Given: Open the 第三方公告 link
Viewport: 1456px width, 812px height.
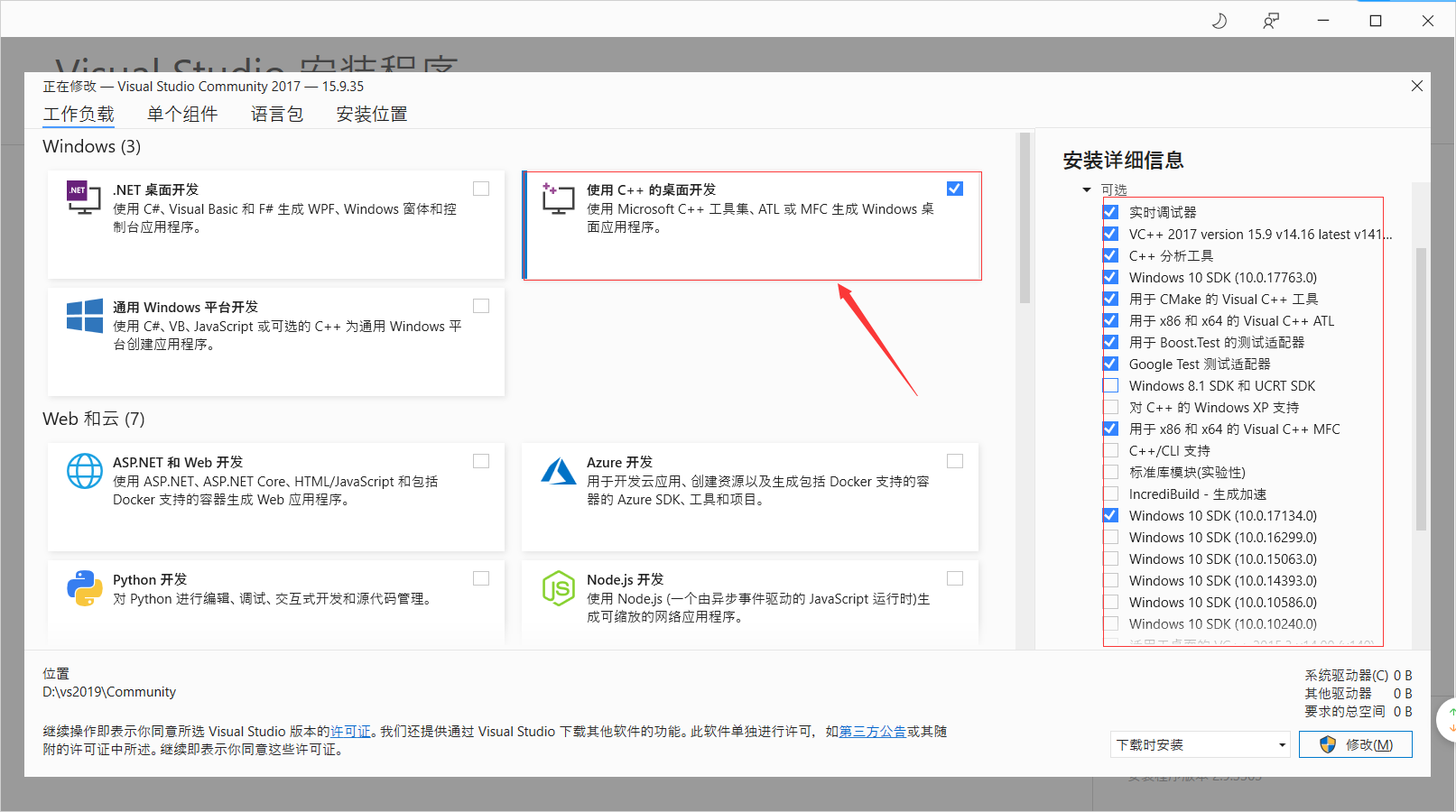Looking at the screenshot, I should point(873,732).
